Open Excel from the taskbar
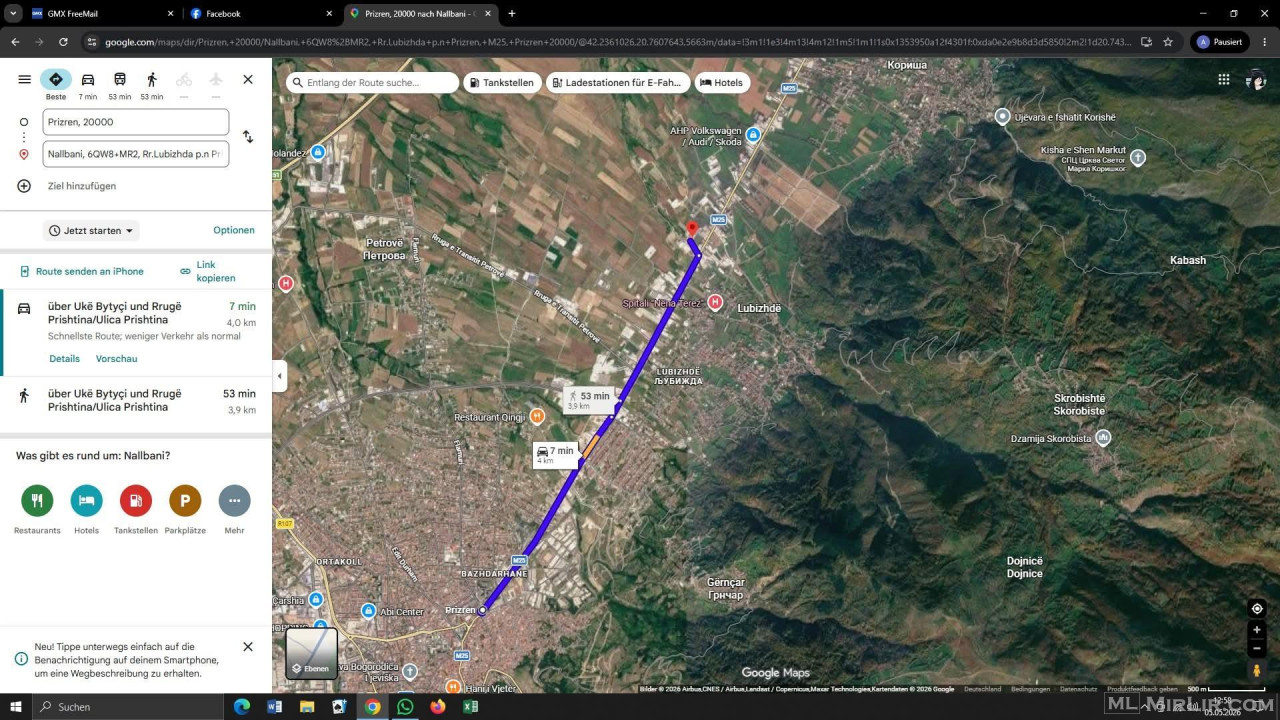Screen dimensions: 1280x720 (x=470, y=707)
